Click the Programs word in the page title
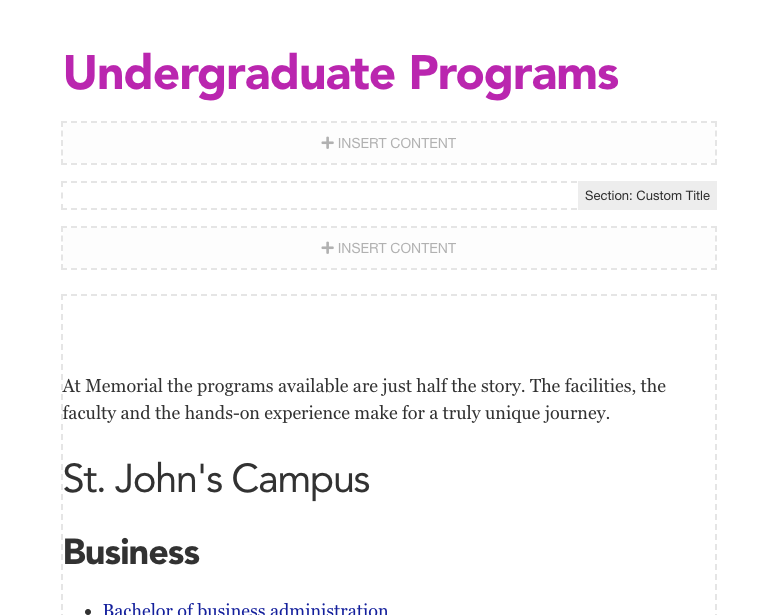This screenshot has width=776, height=615. tap(514, 74)
